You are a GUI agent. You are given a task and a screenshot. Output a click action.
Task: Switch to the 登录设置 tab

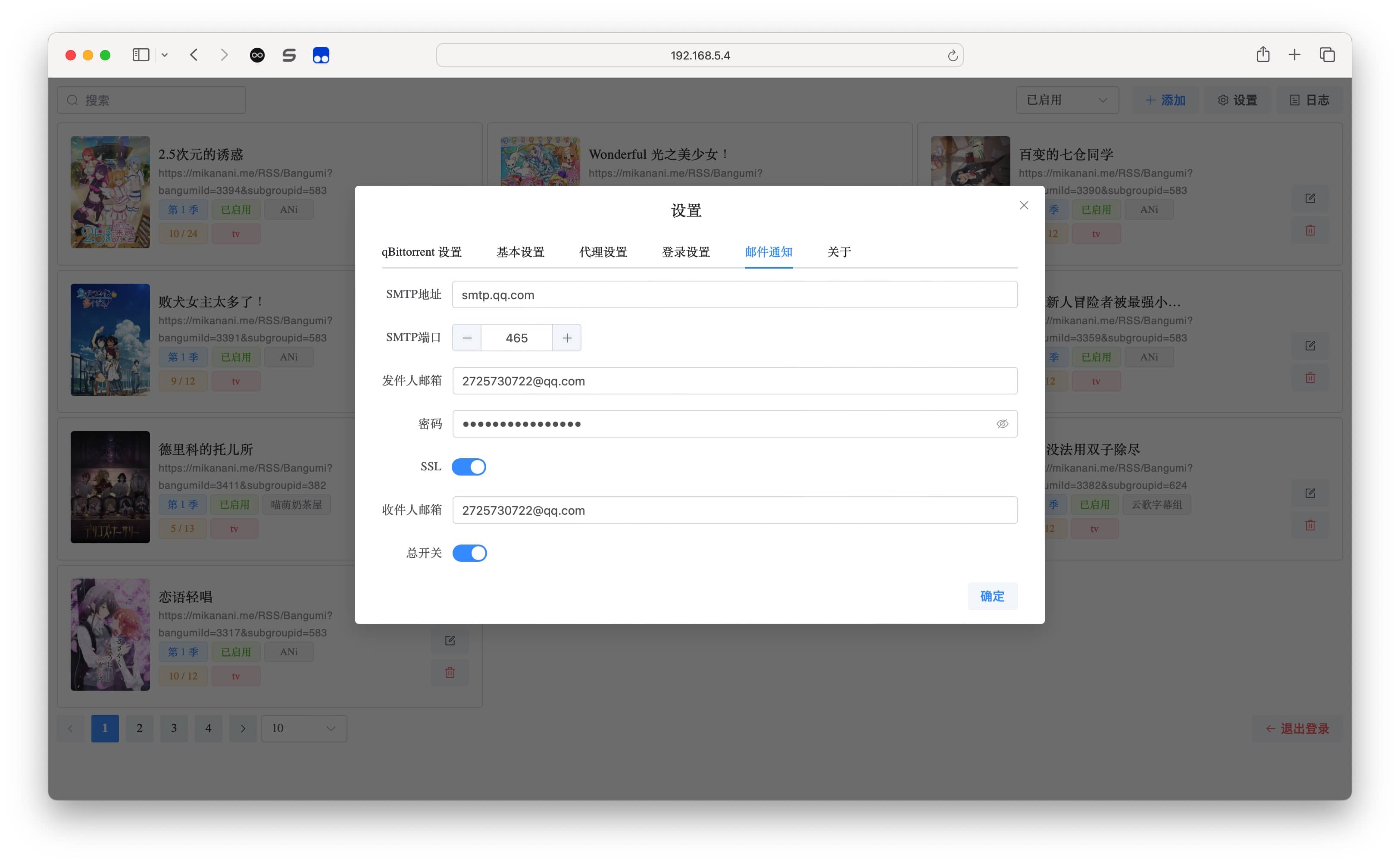[x=686, y=252]
